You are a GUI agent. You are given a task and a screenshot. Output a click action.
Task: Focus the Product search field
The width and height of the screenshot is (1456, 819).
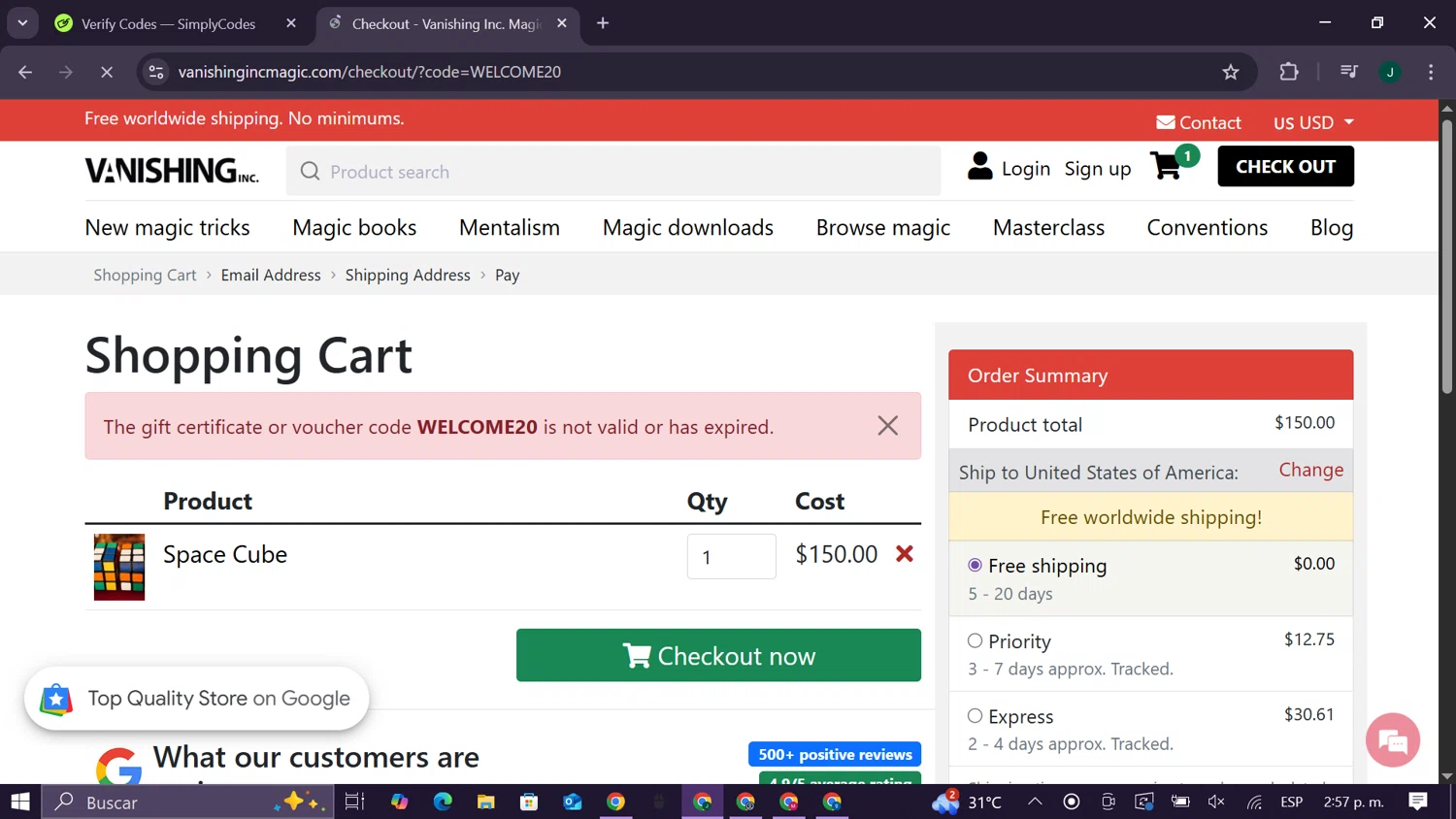point(613,172)
